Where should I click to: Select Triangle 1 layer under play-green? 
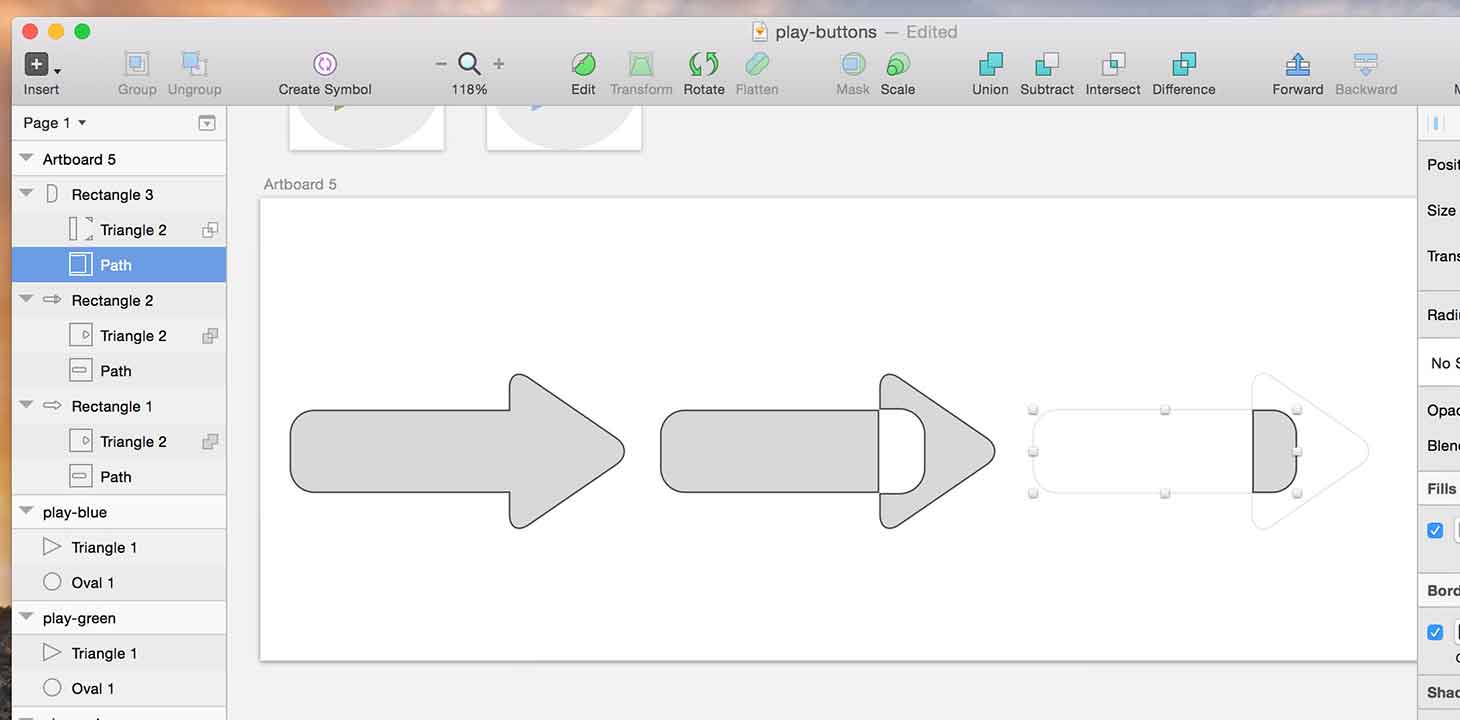pyautogui.click(x=119, y=653)
